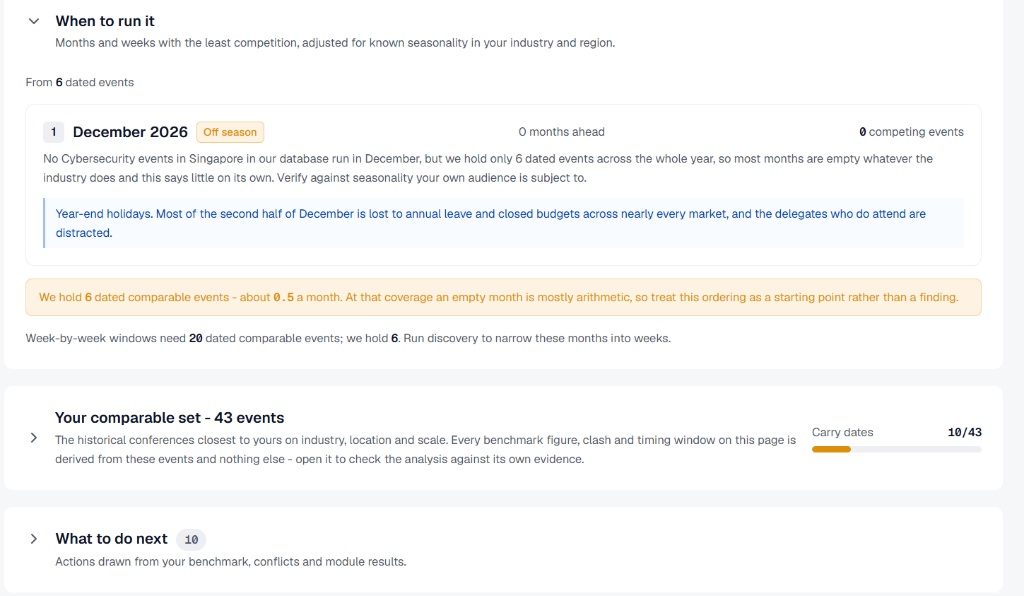Click the Months and weeks with least competition subtitle
The height and width of the screenshot is (596, 1024).
pyautogui.click(x=335, y=43)
